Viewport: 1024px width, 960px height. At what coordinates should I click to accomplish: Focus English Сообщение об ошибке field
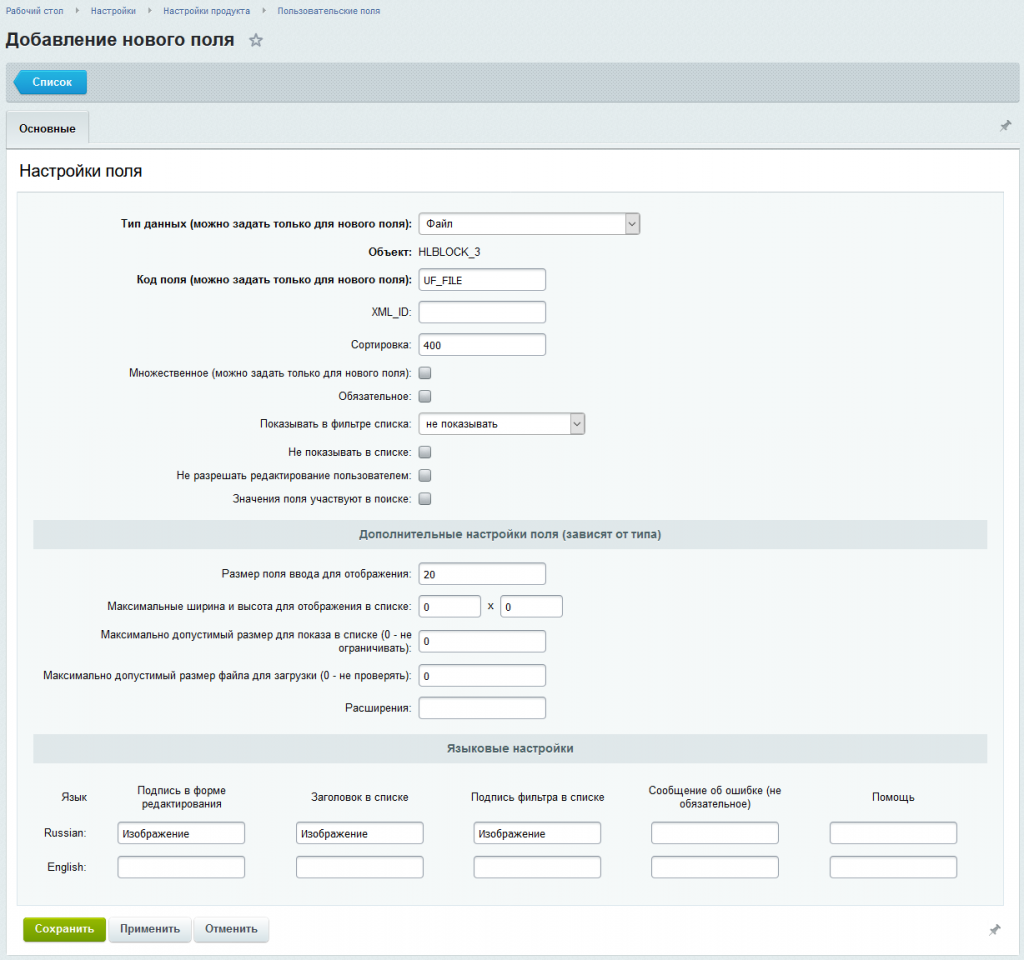[x=715, y=867]
